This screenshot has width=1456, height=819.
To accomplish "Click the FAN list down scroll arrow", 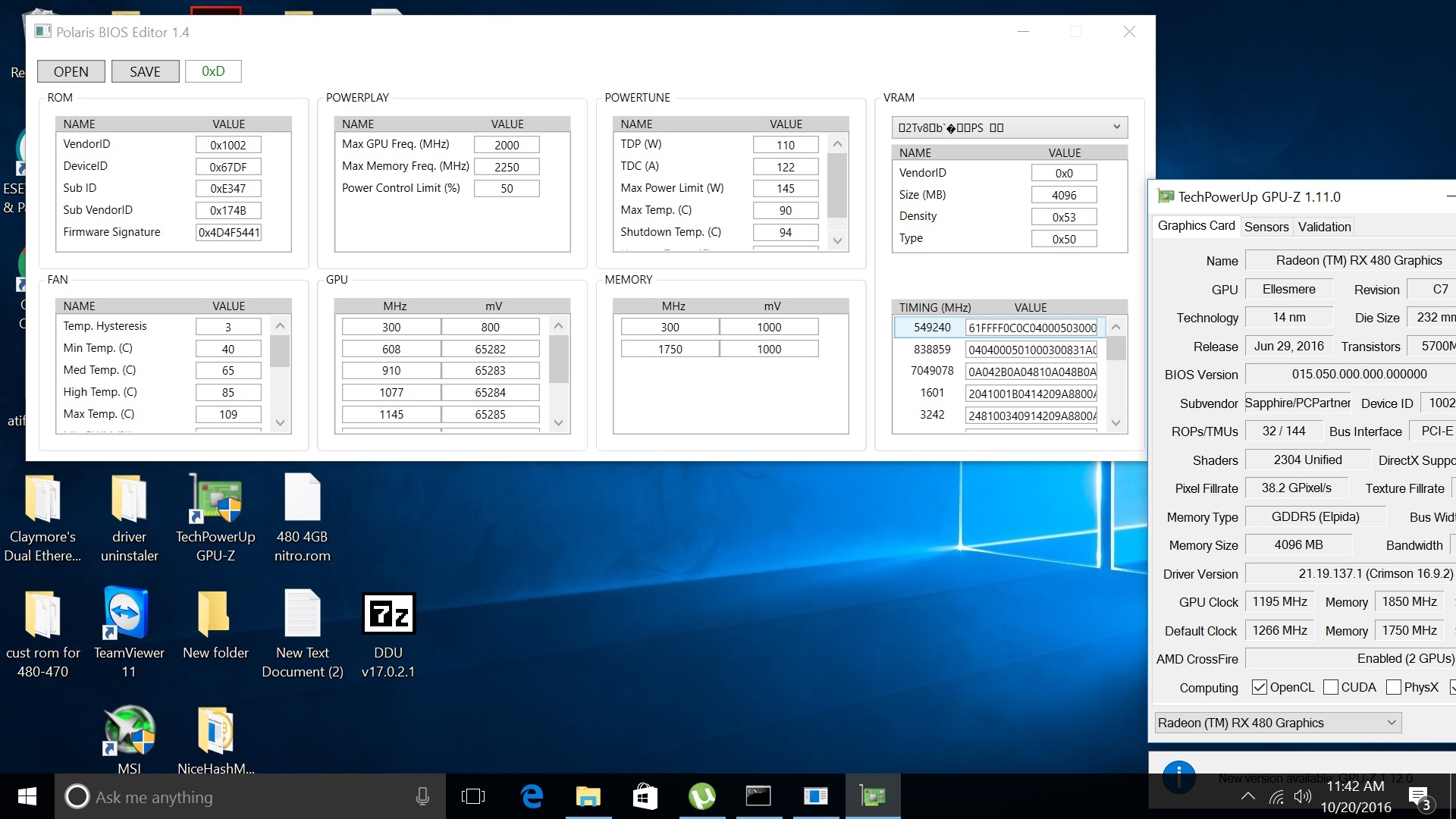I will click(280, 423).
